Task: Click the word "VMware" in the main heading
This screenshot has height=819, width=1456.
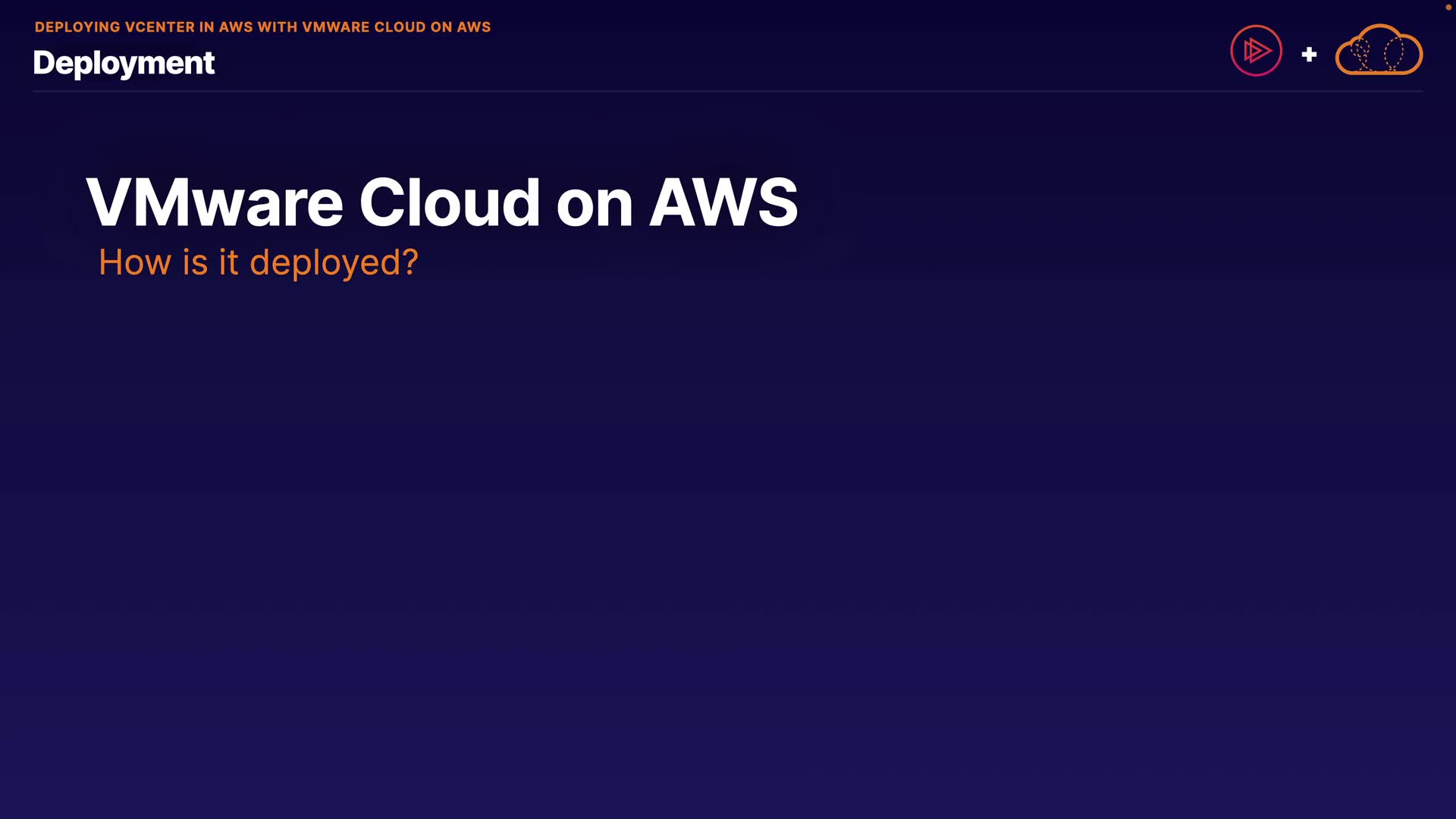Action: pyautogui.click(x=215, y=202)
